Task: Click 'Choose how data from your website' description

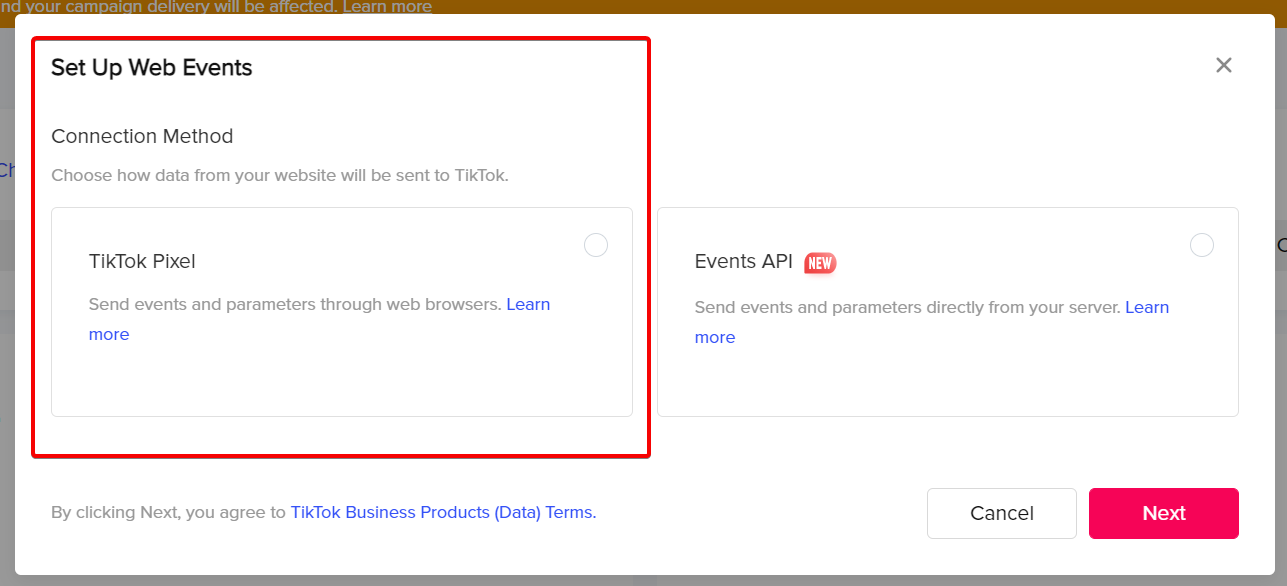Action: pyautogui.click(x=280, y=175)
